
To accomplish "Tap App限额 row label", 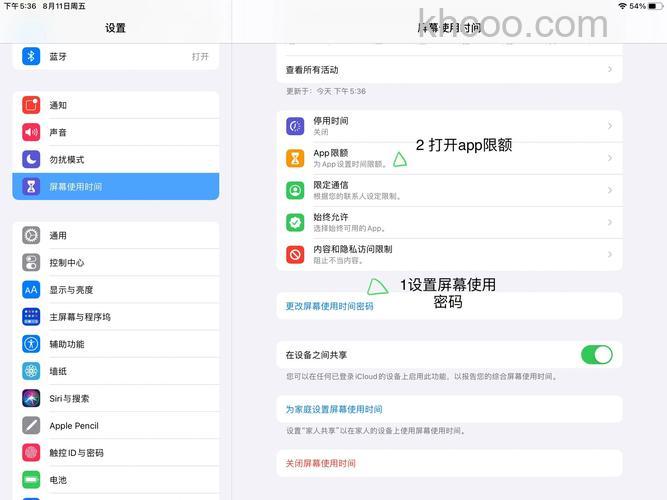I will click(x=331, y=153).
